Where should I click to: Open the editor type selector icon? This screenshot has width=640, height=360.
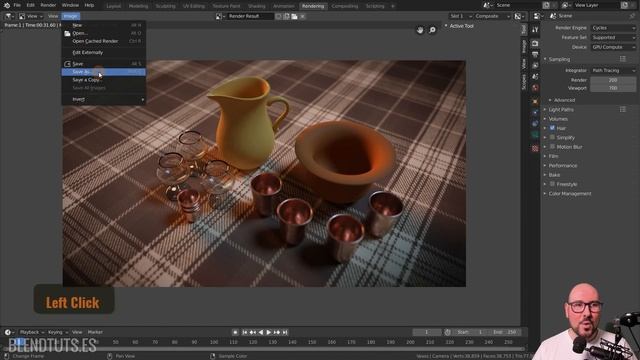9,16
